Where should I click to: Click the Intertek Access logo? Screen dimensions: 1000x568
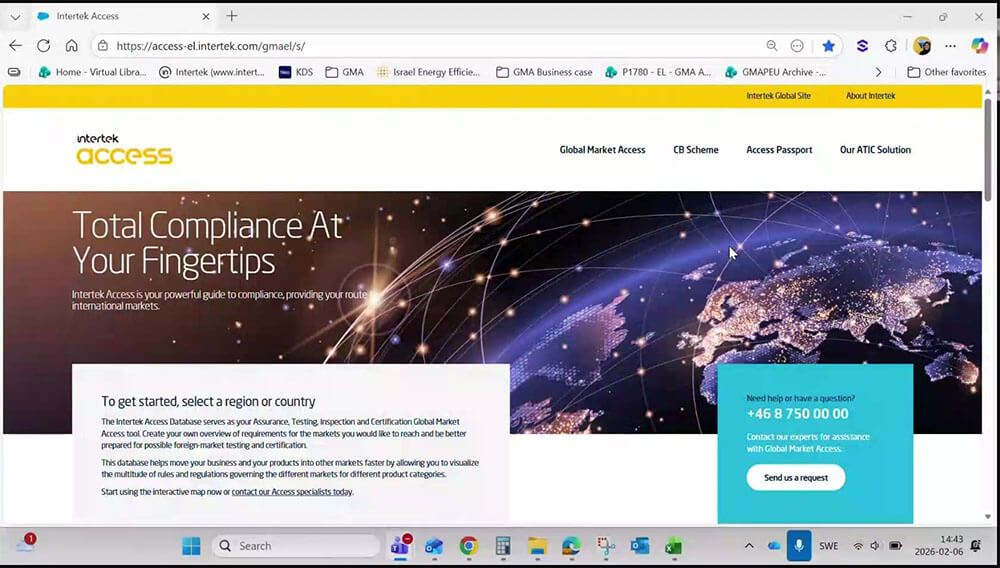(x=124, y=149)
